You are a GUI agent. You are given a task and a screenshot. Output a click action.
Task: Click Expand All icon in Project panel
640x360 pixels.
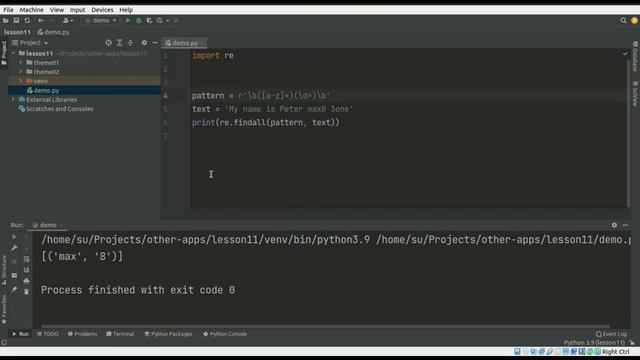[120, 42]
